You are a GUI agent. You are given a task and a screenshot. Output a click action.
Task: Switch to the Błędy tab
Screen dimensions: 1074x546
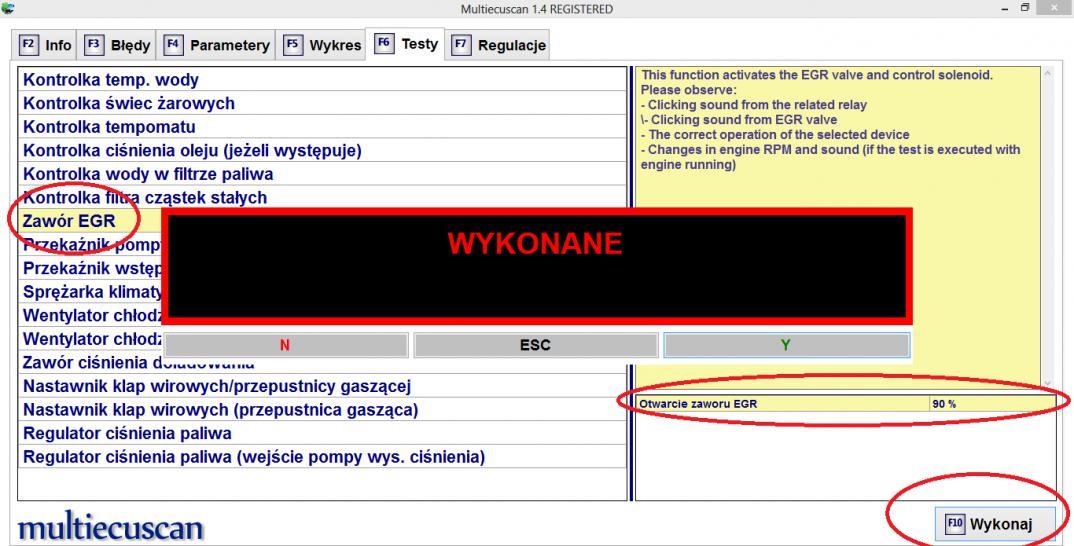tap(116, 45)
